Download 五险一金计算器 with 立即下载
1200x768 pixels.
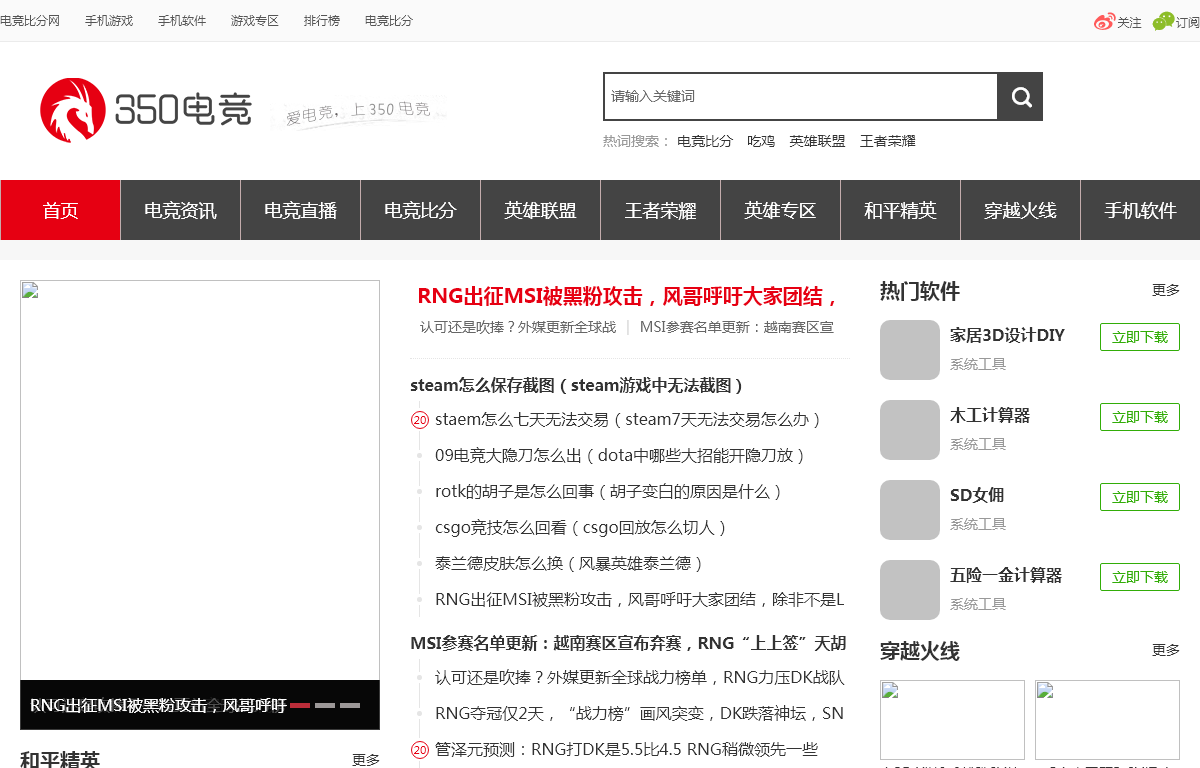(1140, 577)
